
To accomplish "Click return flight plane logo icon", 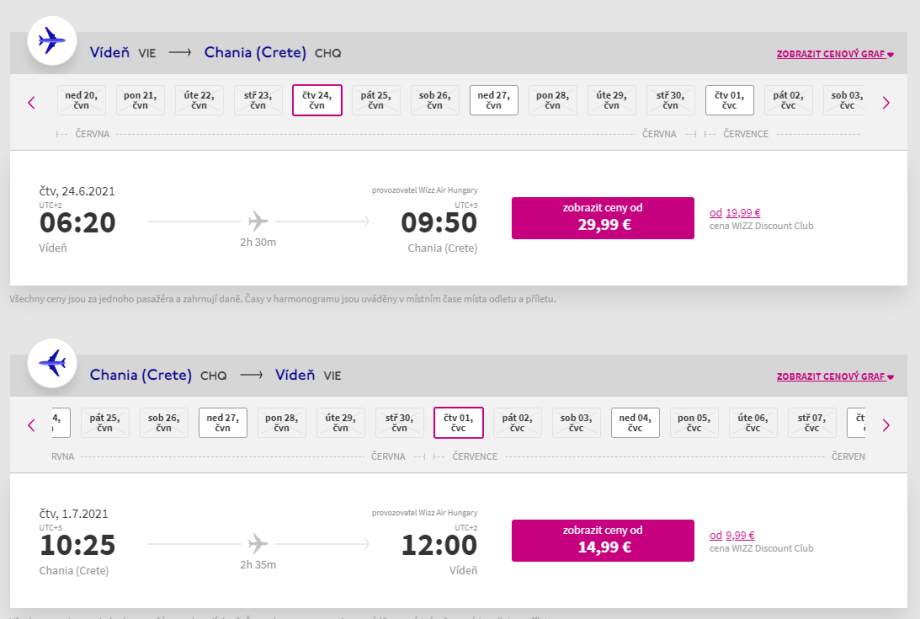I will [x=52, y=363].
